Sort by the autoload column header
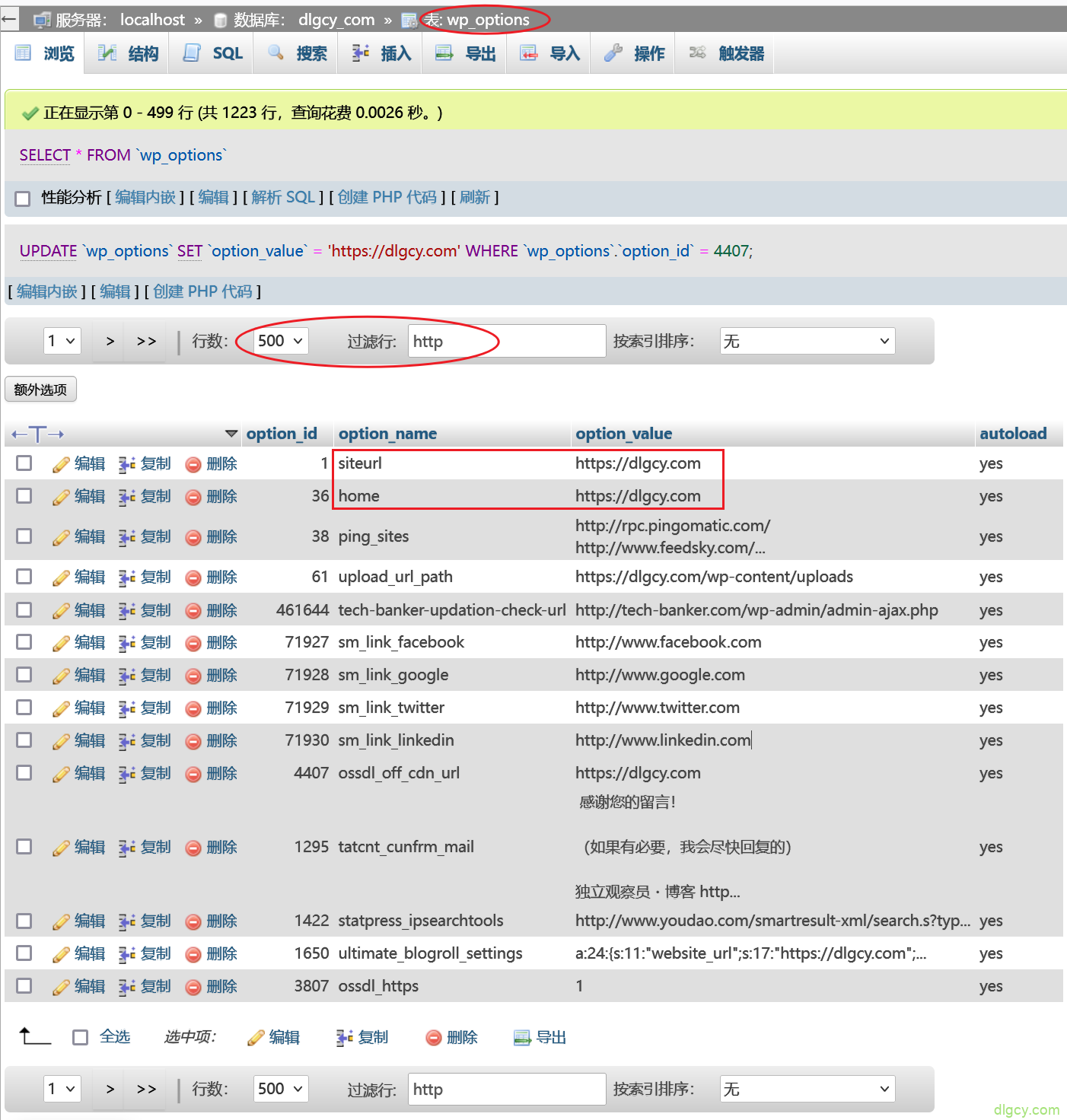 pyautogui.click(x=1013, y=434)
